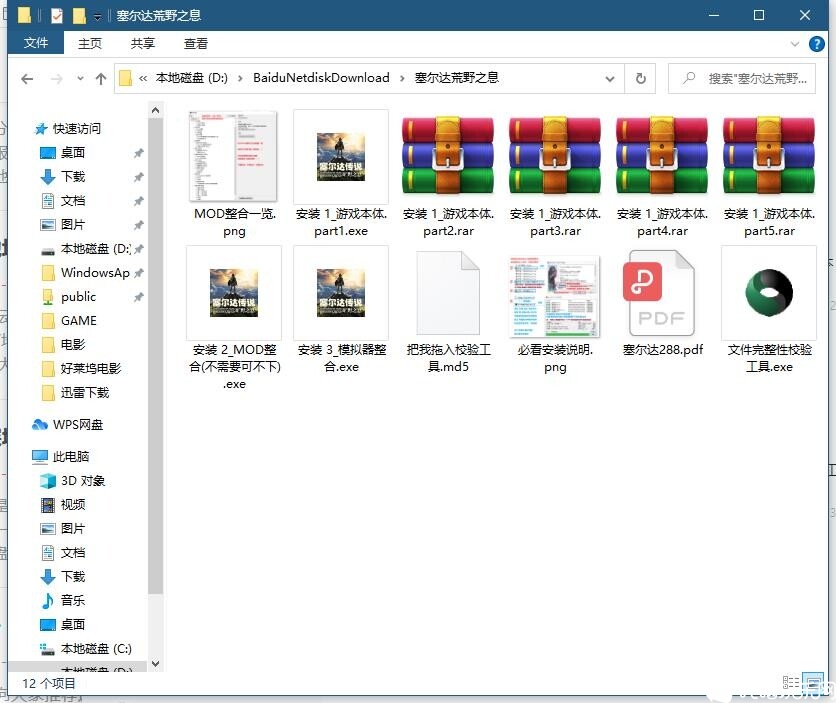This screenshot has height=703, width=836.
Task: Expand the ribbon with chevron arrow
Action: click(x=794, y=44)
